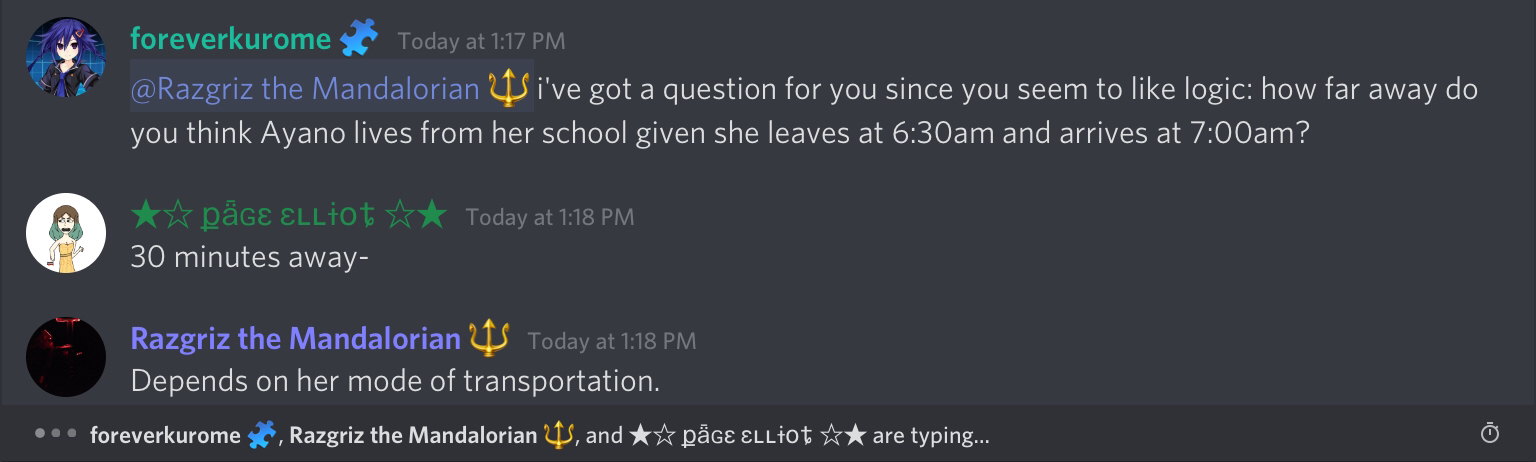This screenshot has height=462, width=1536.
Task: Click Page Elliot's green starred username
Action: (289, 215)
